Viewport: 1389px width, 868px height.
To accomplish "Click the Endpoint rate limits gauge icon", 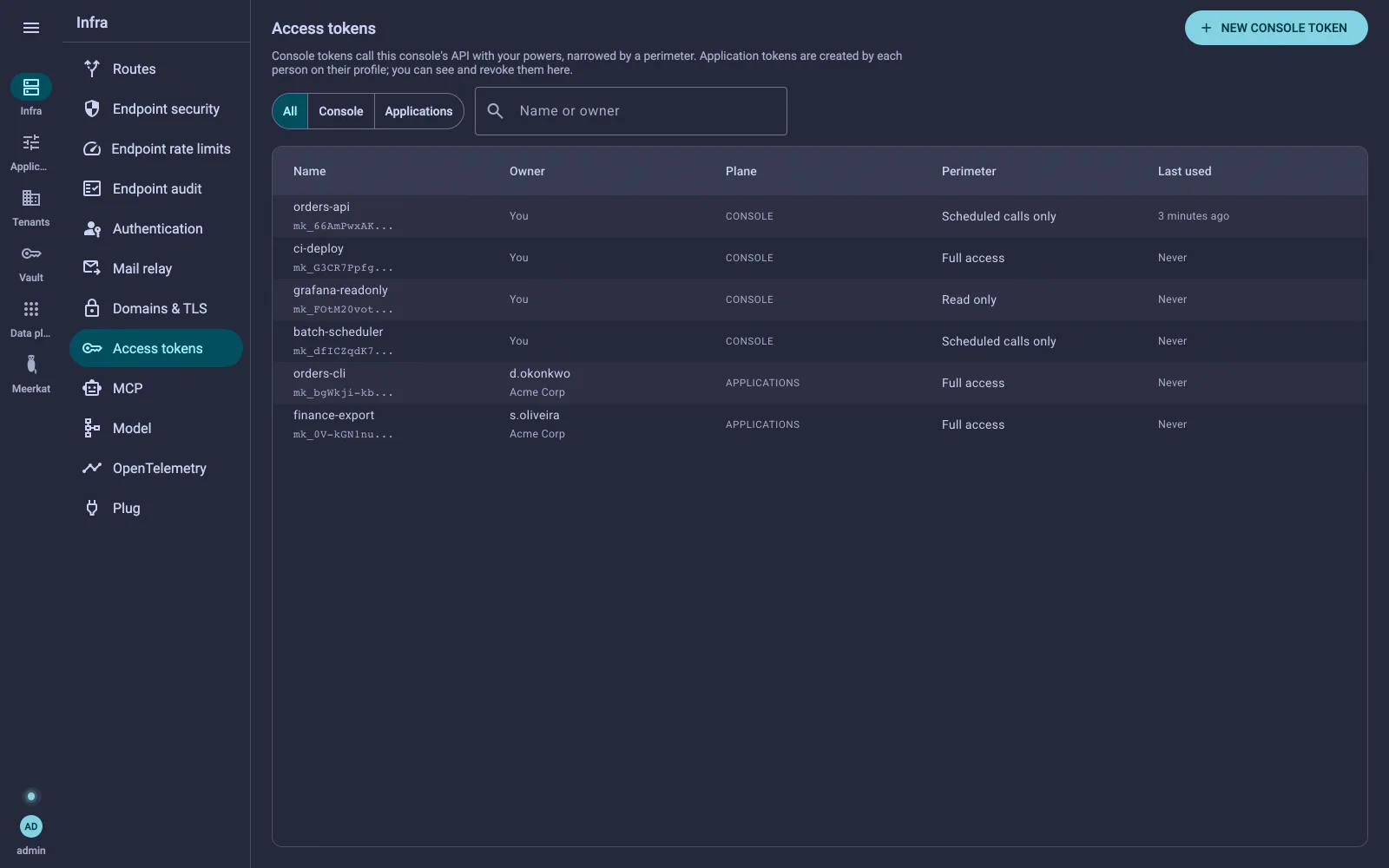I will tap(92, 148).
